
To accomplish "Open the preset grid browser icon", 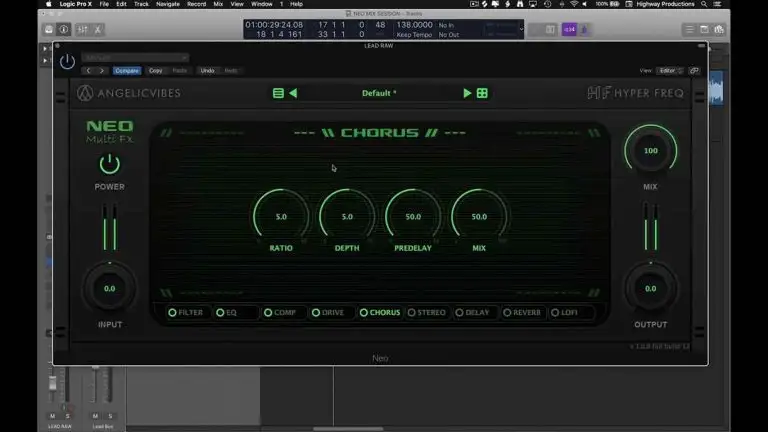I will point(482,93).
